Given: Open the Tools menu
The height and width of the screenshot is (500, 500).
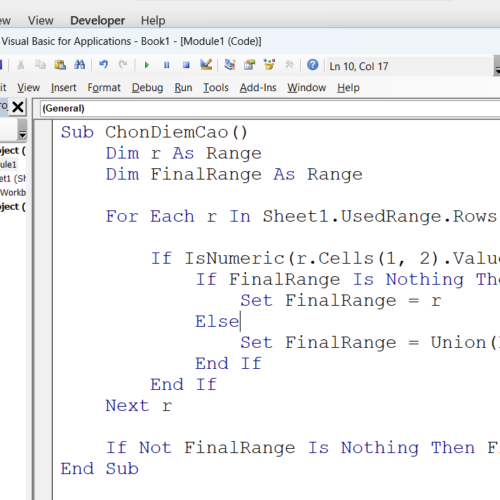Looking at the screenshot, I should [x=216, y=88].
